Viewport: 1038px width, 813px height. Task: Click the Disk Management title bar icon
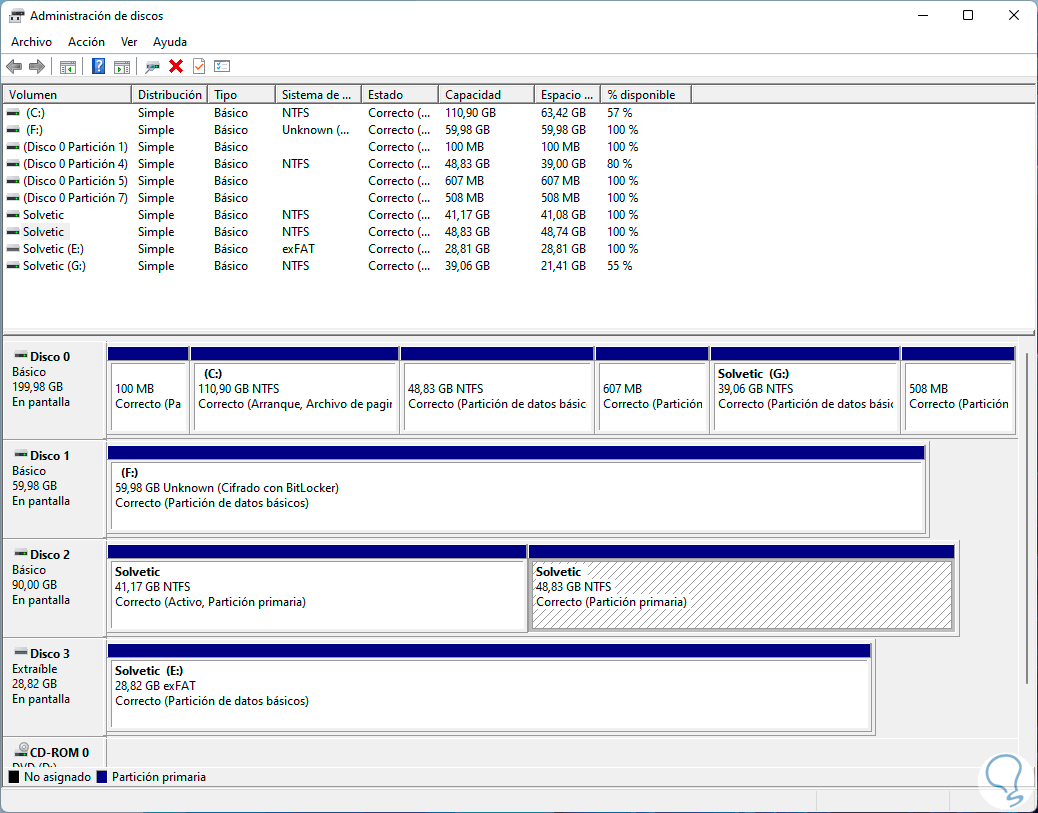tap(17, 15)
